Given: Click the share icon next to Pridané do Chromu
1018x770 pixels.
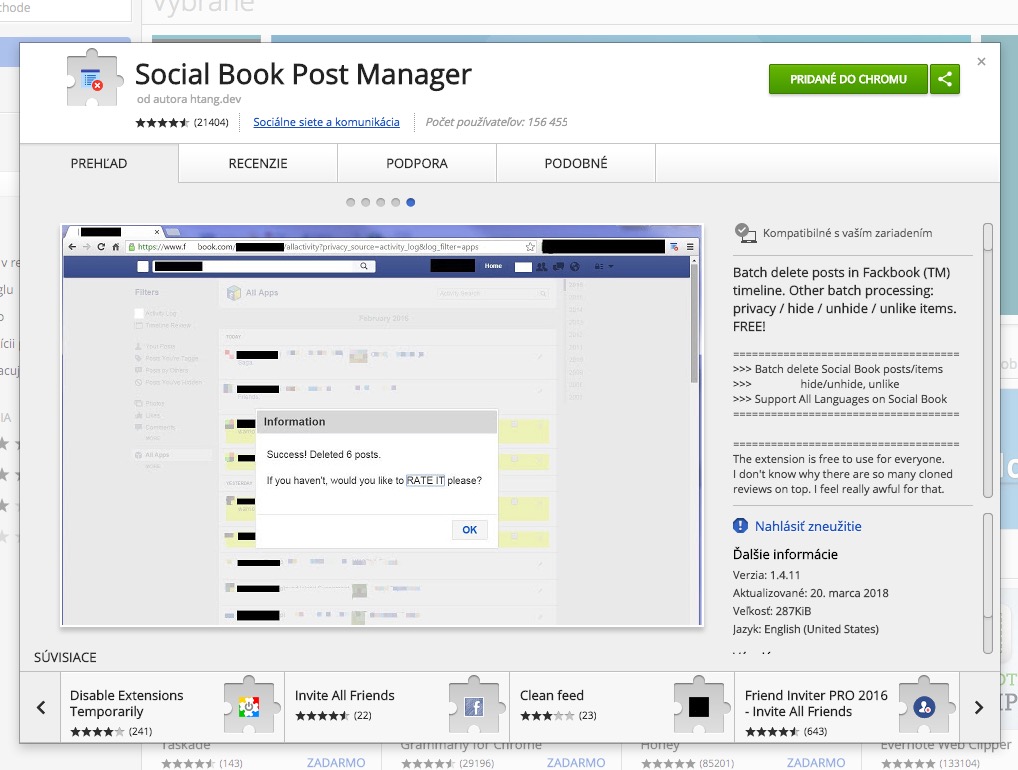Looking at the screenshot, I should tap(945, 79).
